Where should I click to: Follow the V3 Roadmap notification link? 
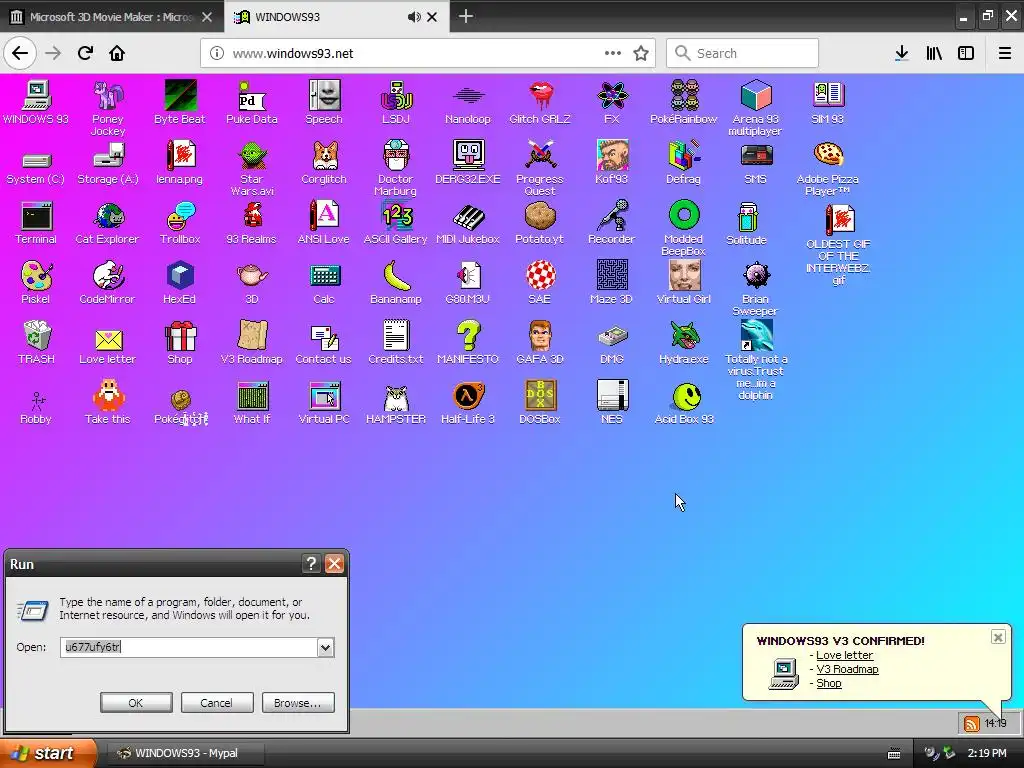847,669
